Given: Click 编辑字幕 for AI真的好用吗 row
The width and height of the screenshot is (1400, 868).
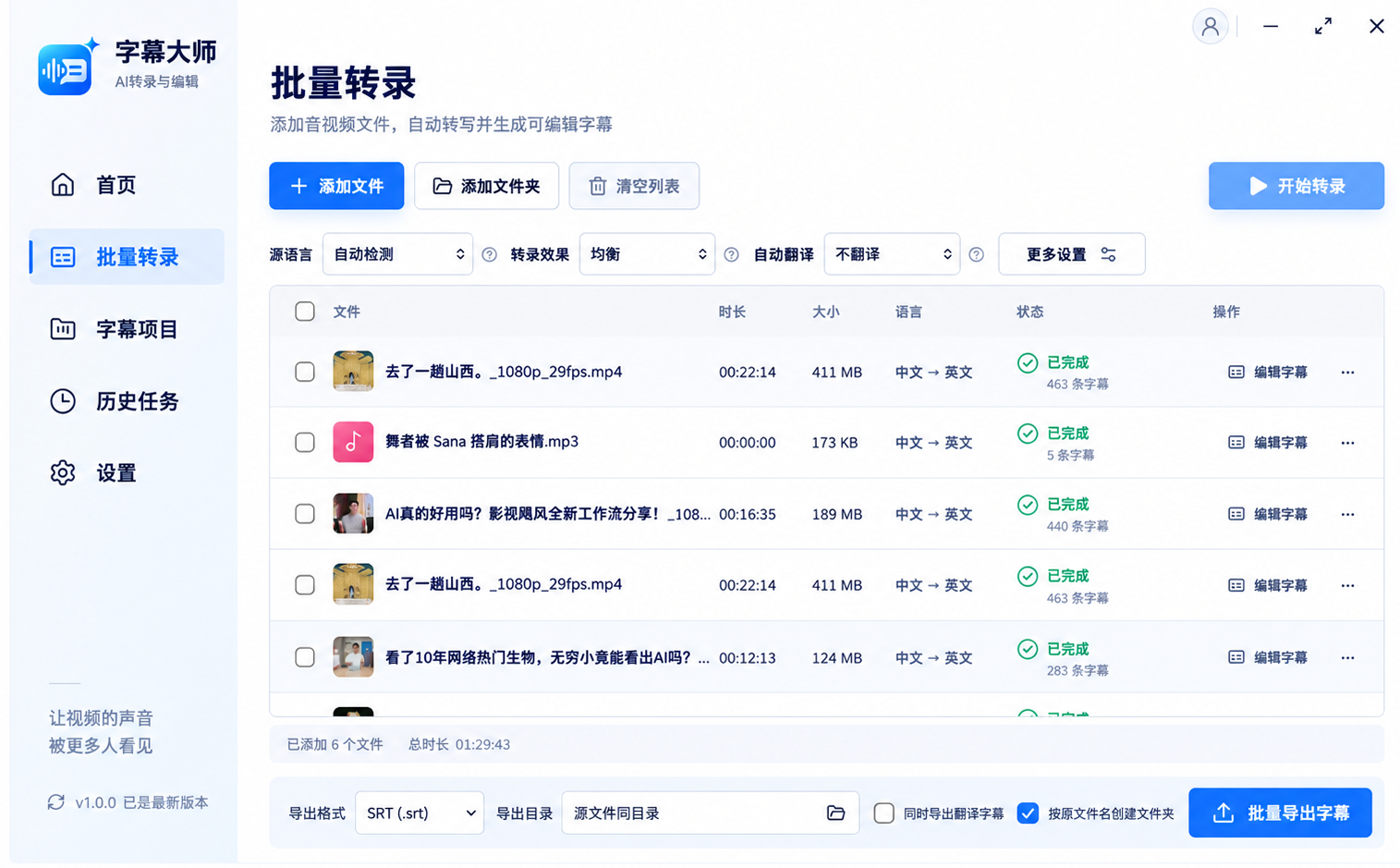Looking at the screenshot, I should click(x=1268, y=514).
